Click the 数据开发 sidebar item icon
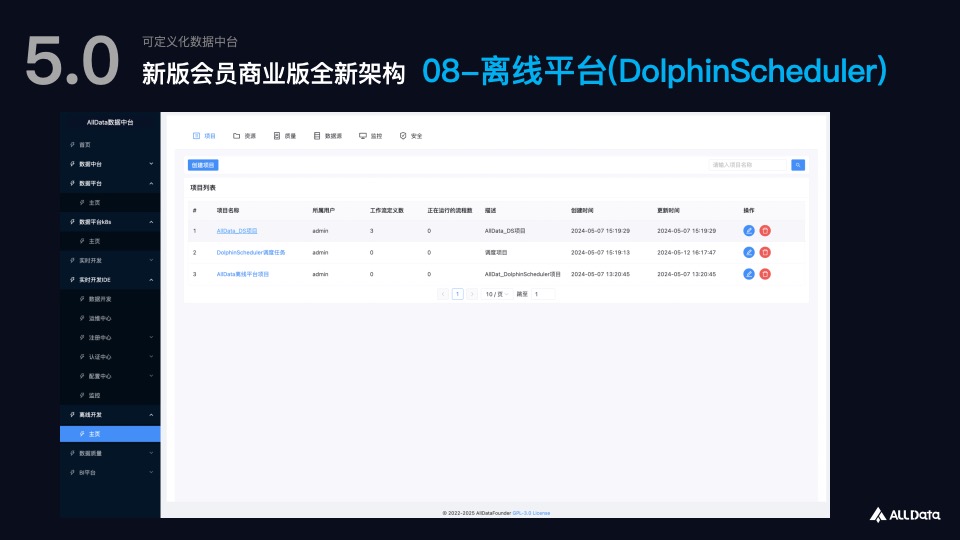 [82, 299]
